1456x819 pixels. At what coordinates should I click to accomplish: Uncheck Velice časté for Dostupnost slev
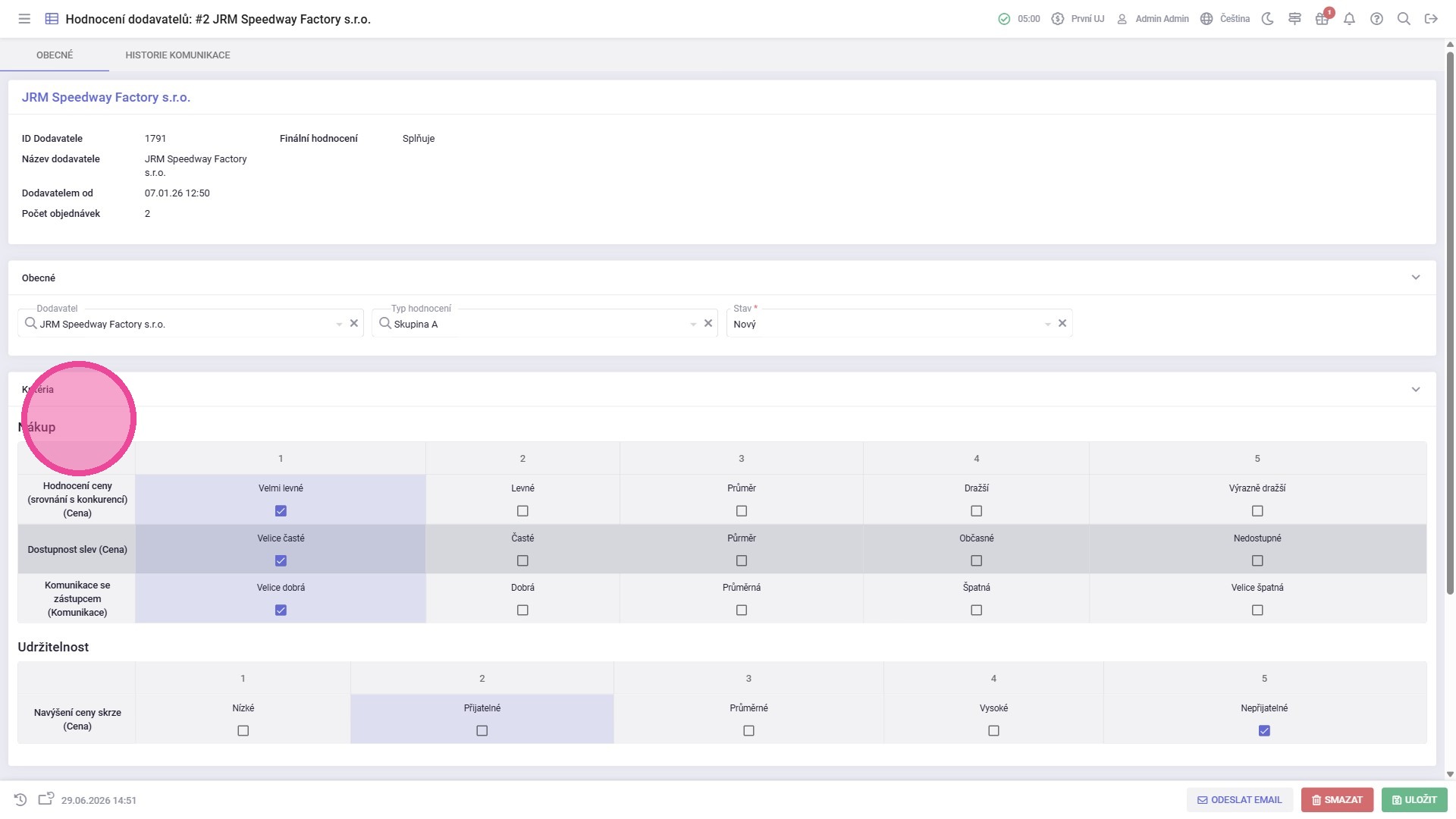(281, 561)
